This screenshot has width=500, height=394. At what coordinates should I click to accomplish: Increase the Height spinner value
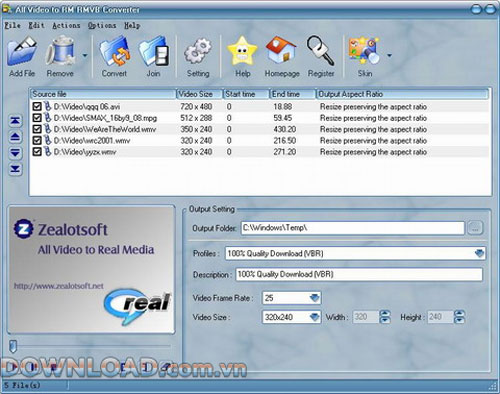459,313
